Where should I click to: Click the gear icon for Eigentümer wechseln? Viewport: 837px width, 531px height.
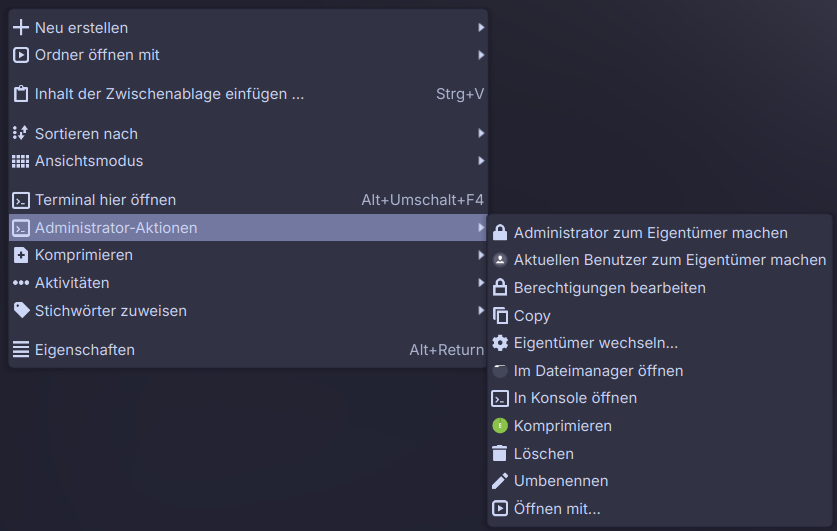coord(500,343)
